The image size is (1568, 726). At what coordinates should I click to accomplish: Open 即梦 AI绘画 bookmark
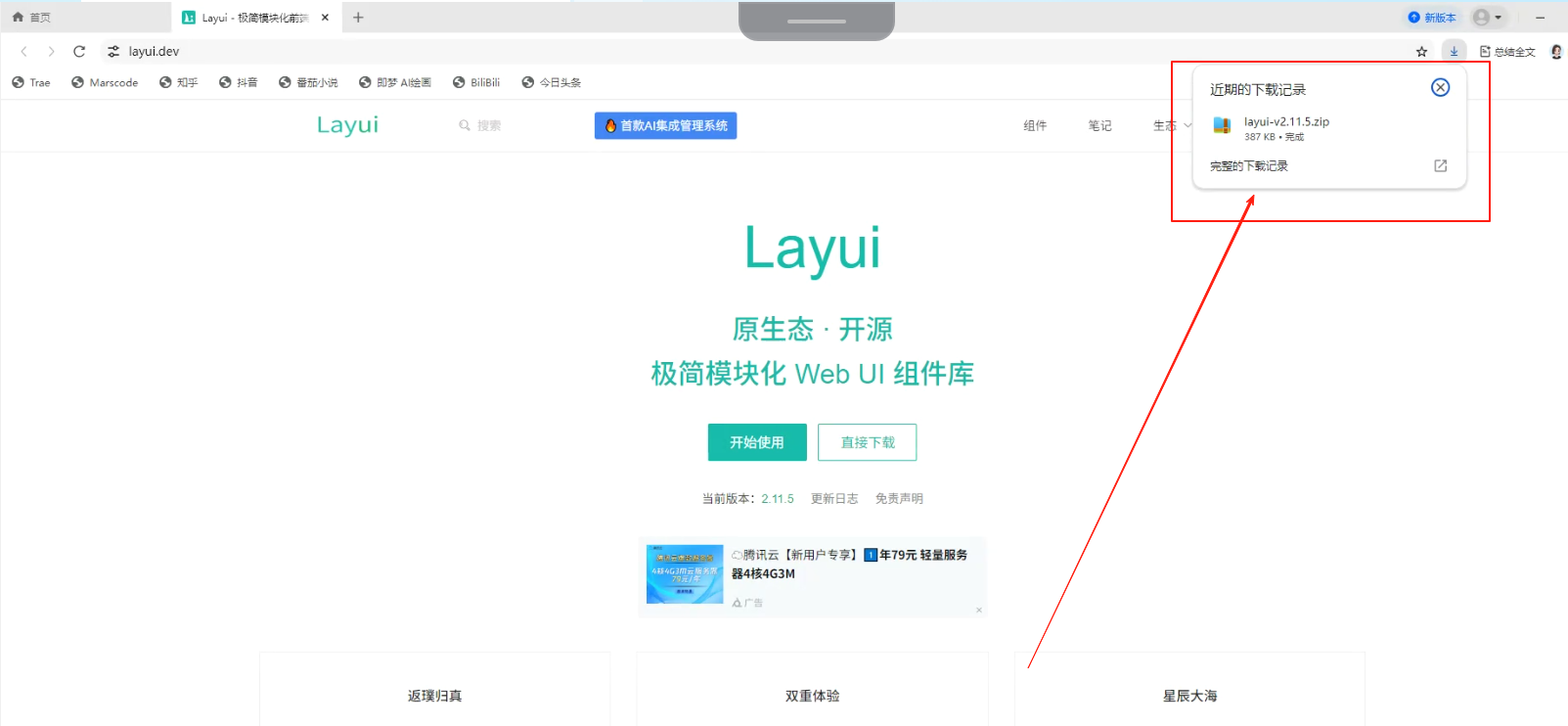point(394,83)
